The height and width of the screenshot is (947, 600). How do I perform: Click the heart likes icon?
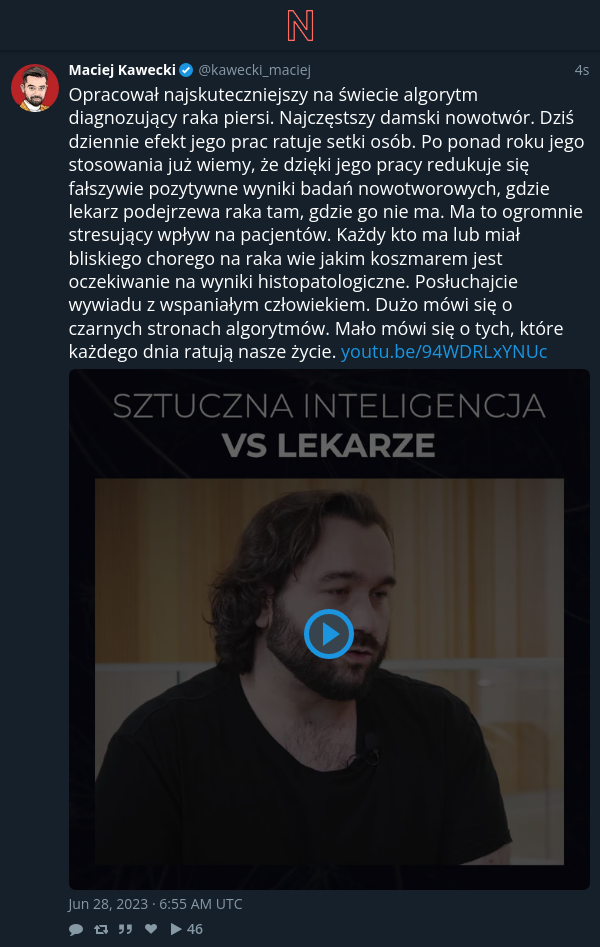point(151,929)
